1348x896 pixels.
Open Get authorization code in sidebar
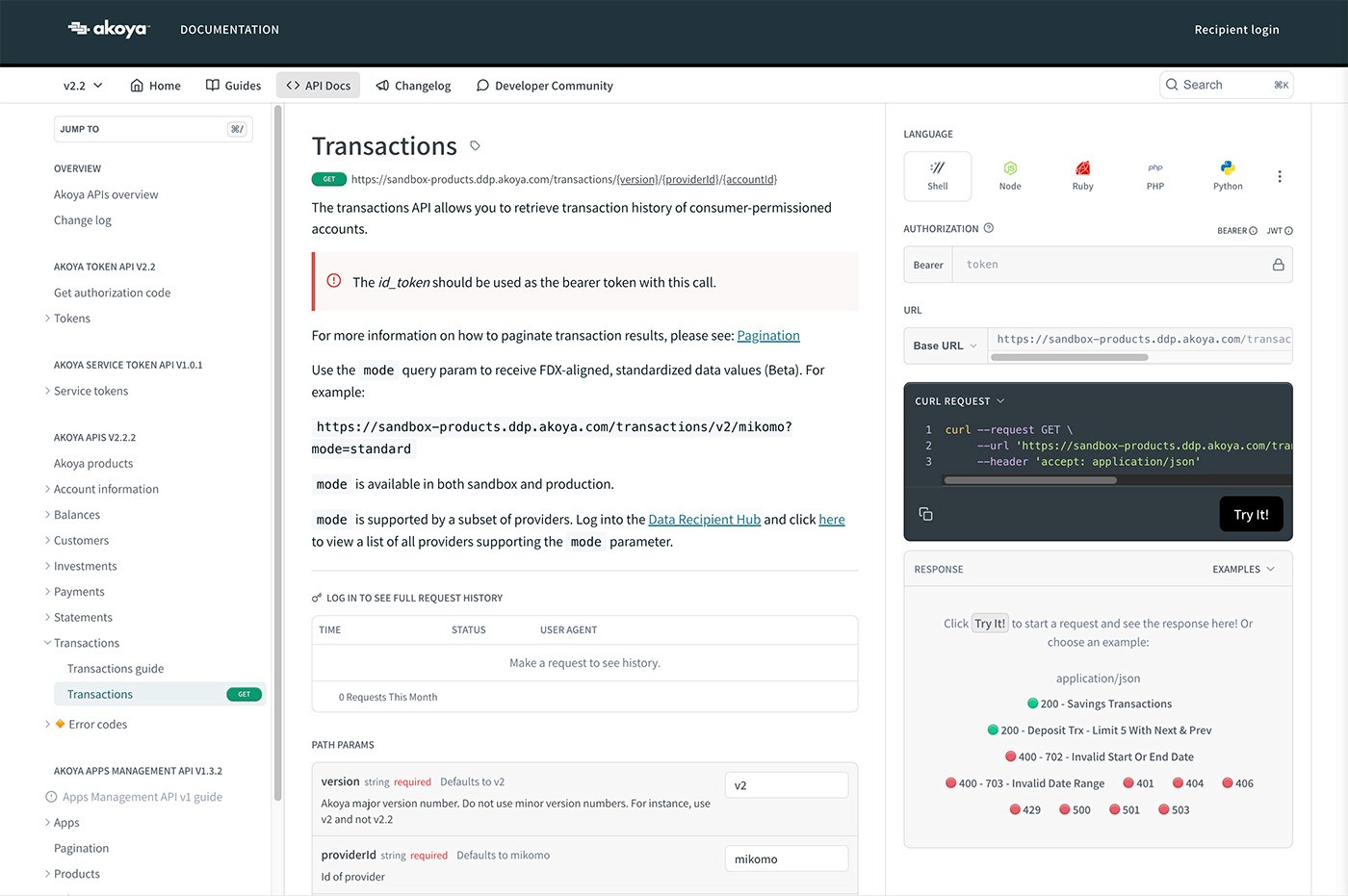coord(112,293)
